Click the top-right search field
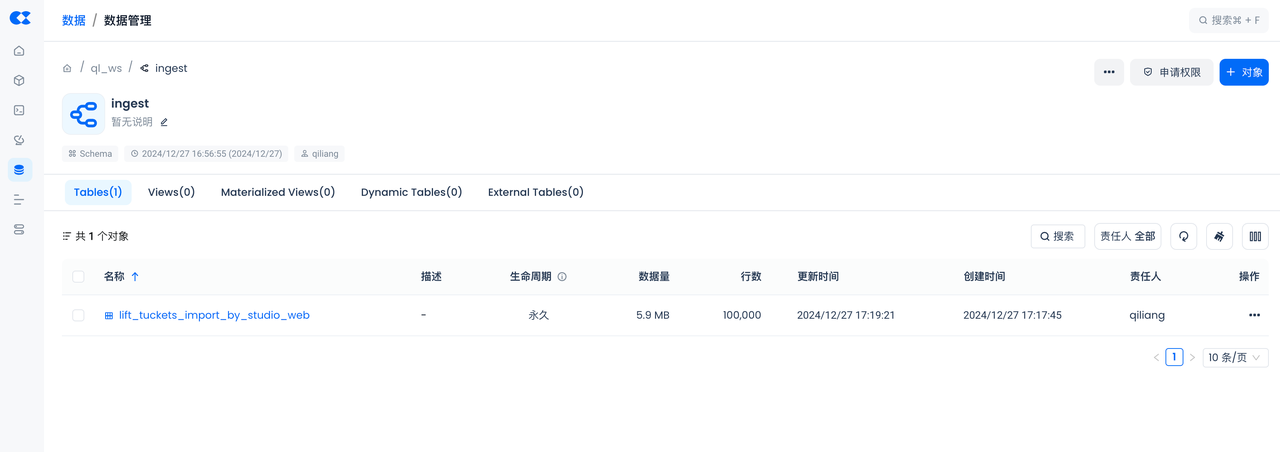The height and width of the screenshot is (452, 1280). click(x=1229, y=20)
